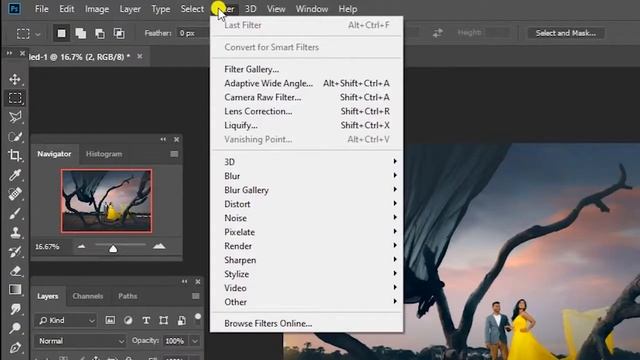Select the History Brush tool
Viewport: 640px width, 360px height.
[15, 252]
